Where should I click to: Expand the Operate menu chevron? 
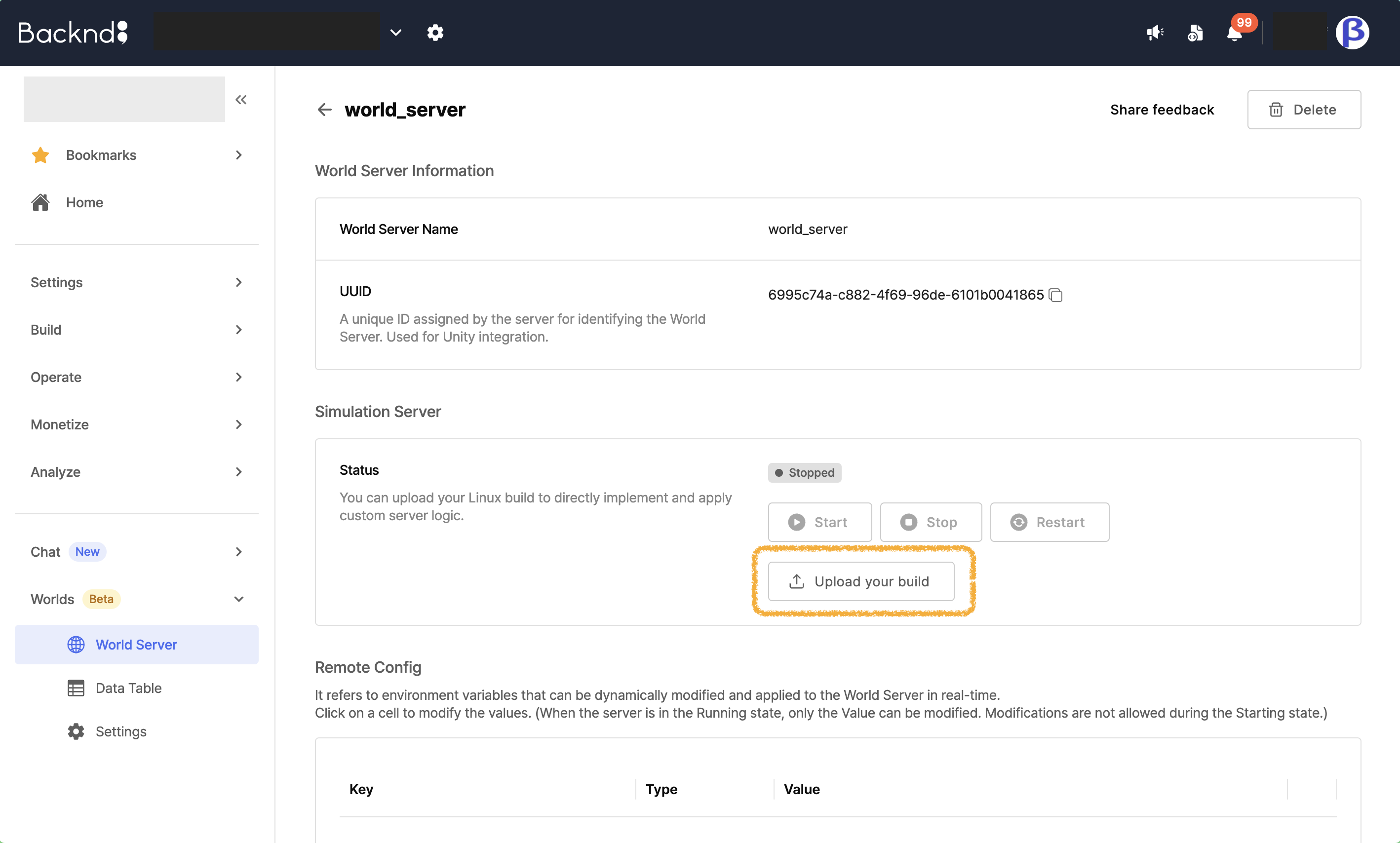tap(238, 377)
